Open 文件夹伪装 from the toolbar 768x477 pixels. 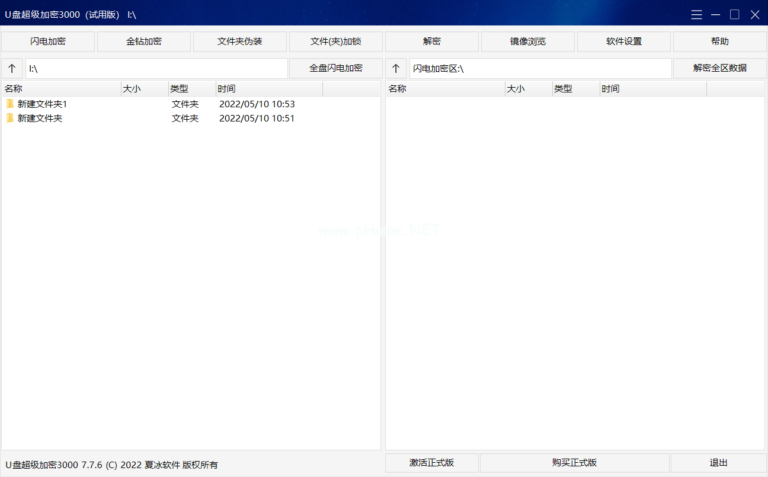240,42
